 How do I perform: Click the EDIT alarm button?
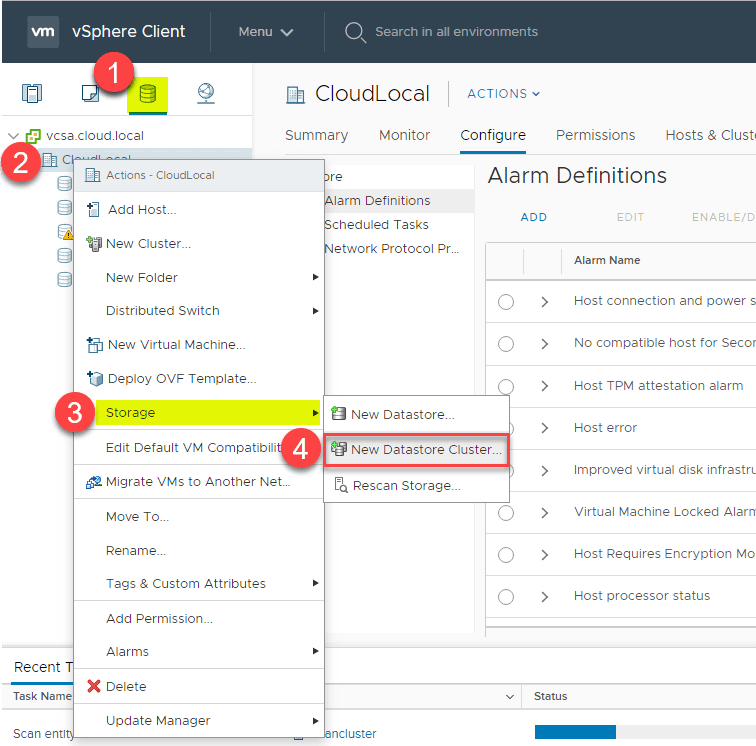click(630, 217)
